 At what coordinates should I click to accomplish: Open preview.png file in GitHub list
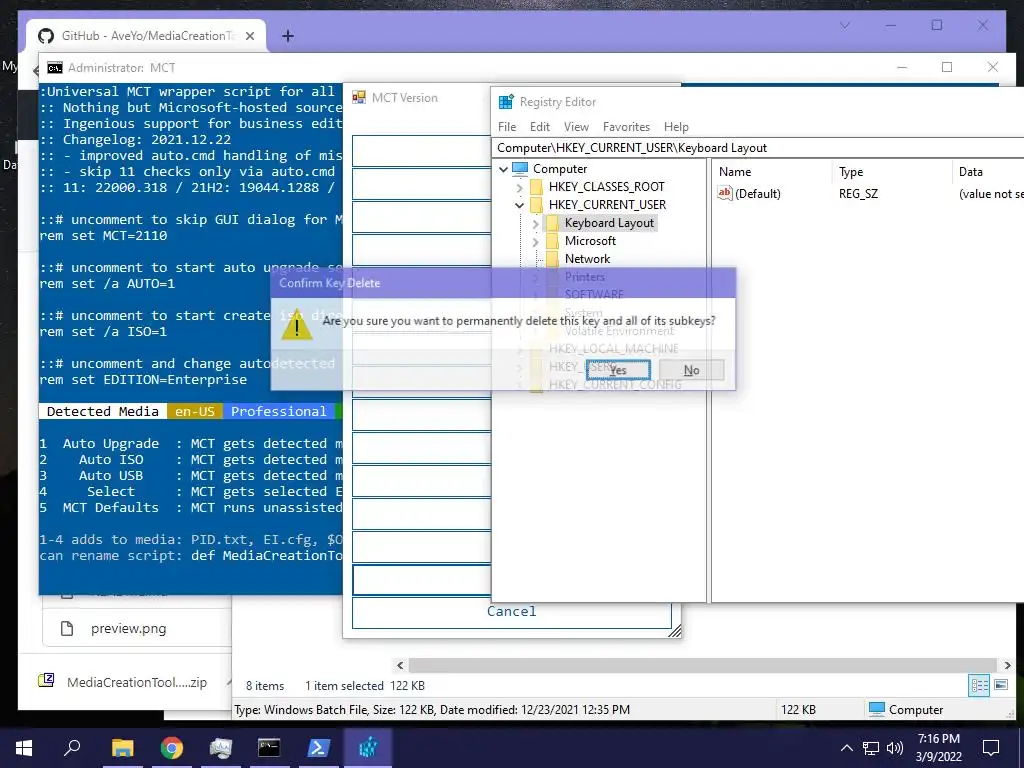[128, 628]
